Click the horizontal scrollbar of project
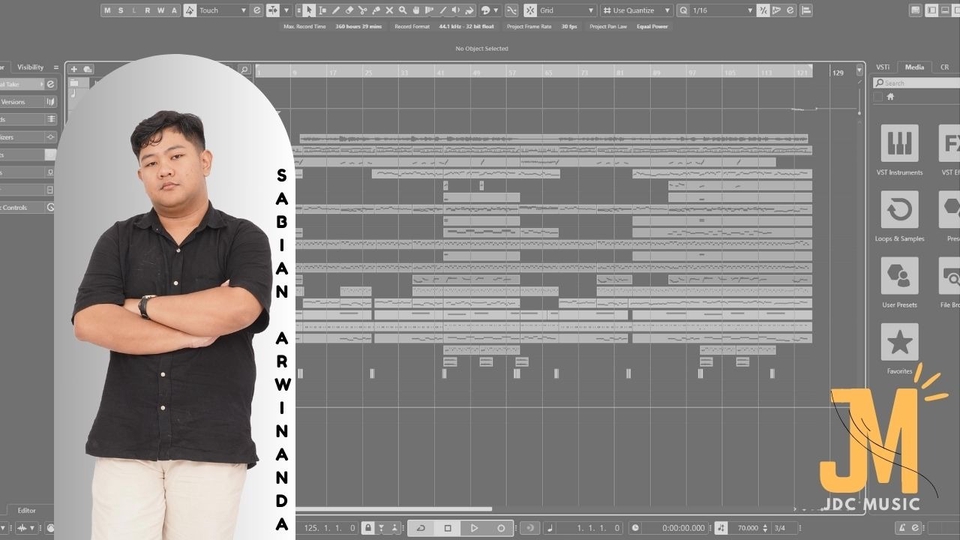 (394, 509)
